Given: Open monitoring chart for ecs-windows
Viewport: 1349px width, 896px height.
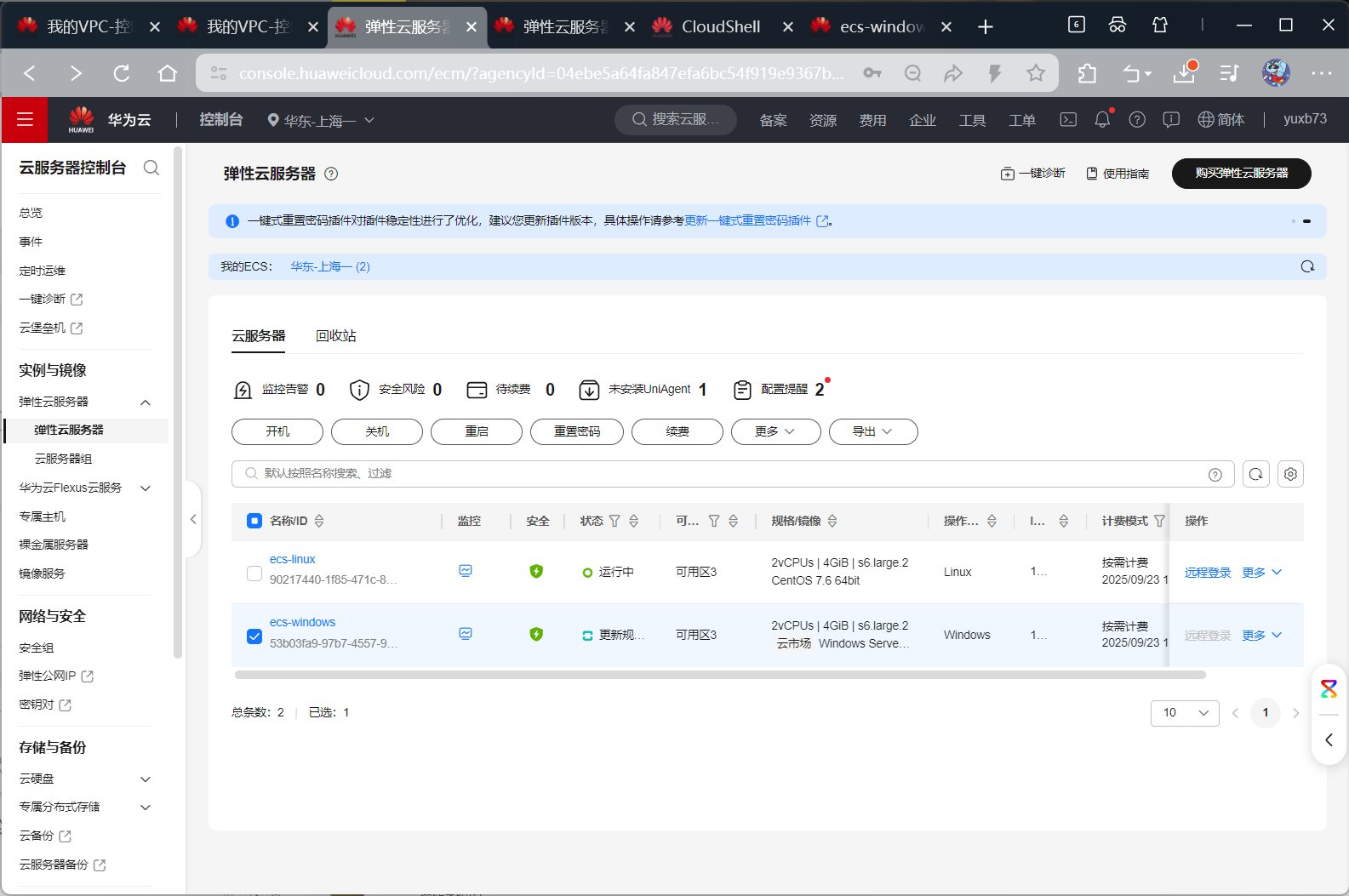Looking at the screenshot, I should (x=466, y=634).
